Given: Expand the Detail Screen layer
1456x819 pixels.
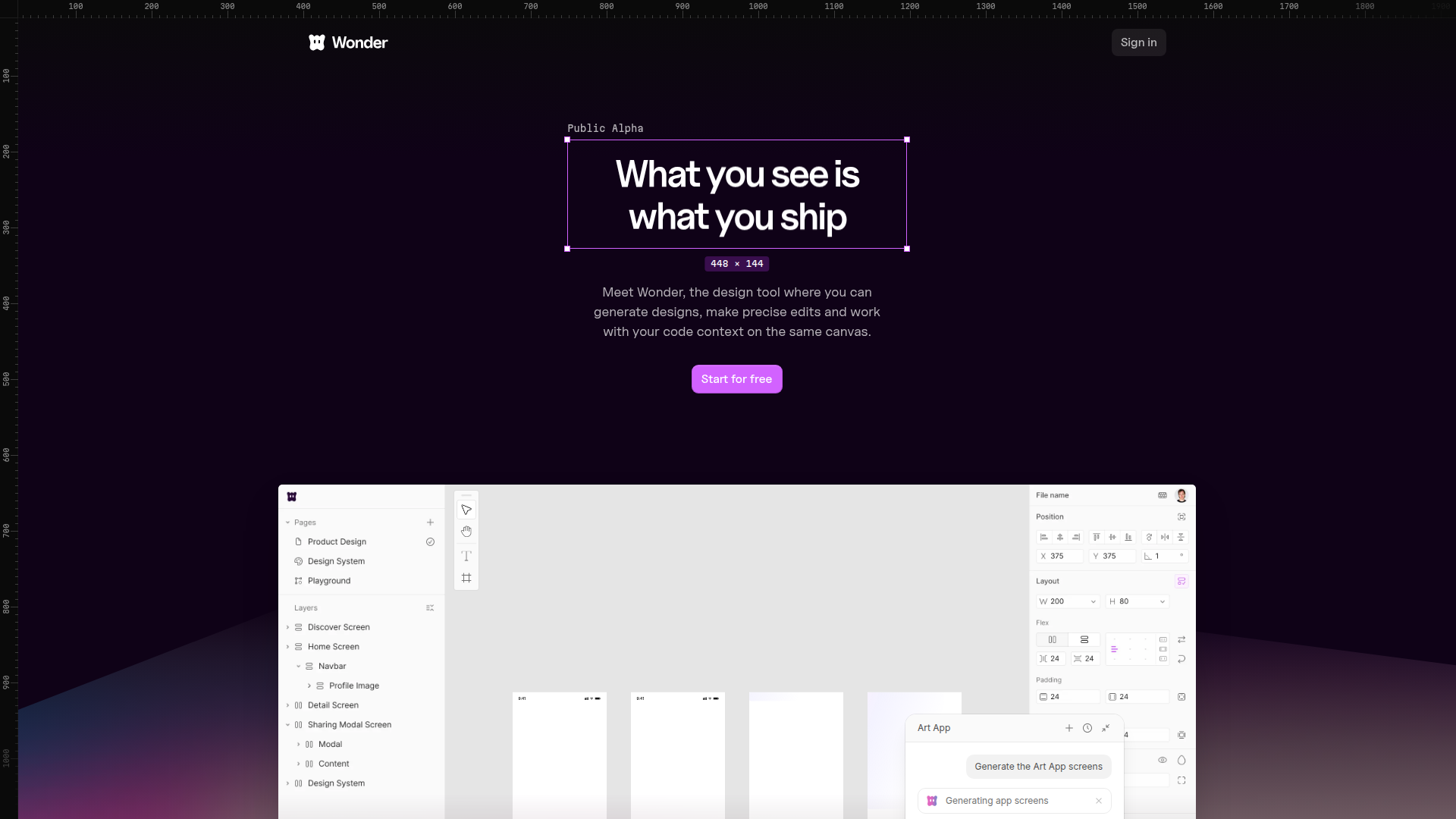Looking at the screenshot, I should (x=288, y=705).
